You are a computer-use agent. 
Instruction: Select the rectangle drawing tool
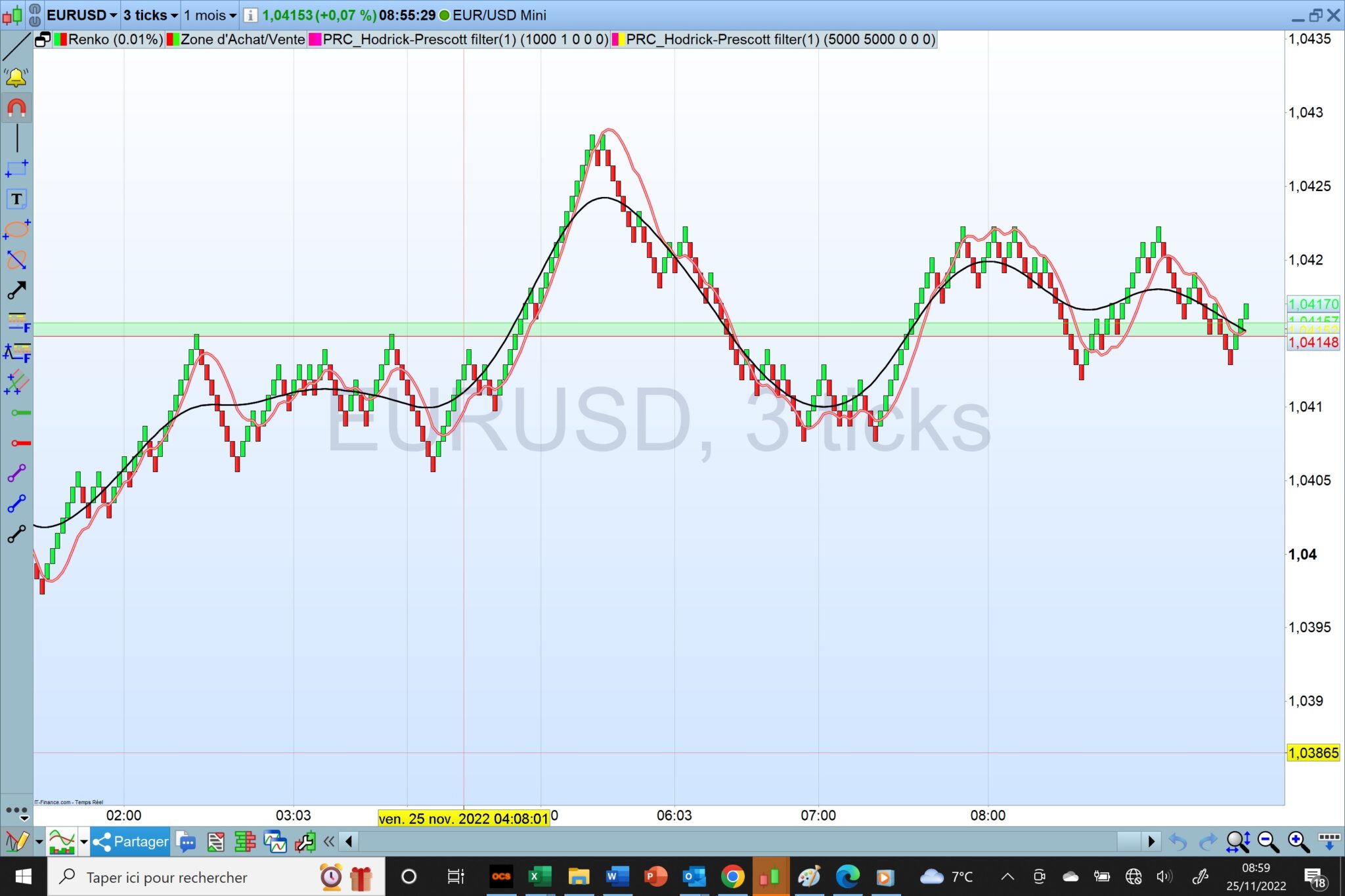pos(16,169)
